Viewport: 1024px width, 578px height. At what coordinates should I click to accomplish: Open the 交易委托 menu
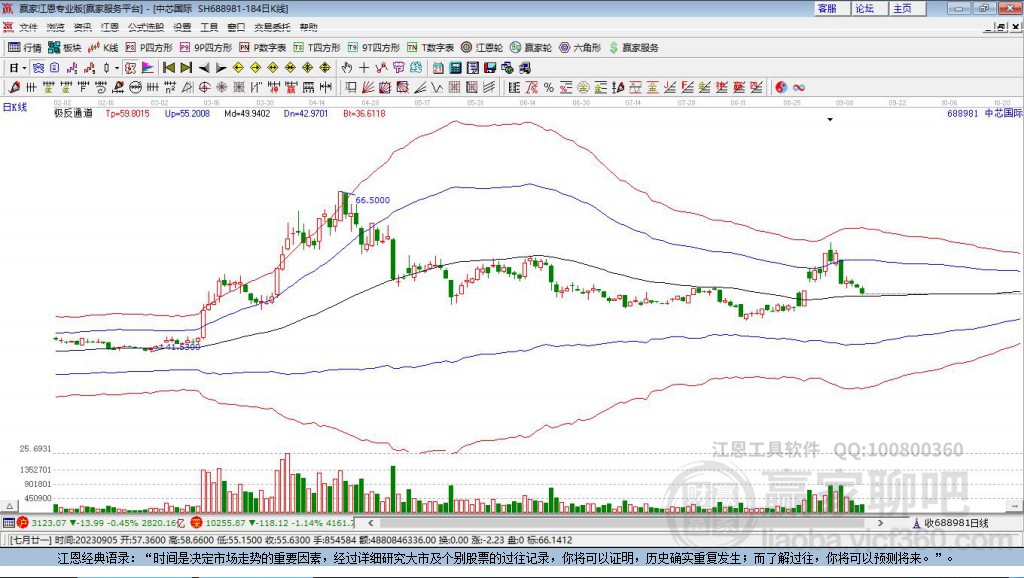pos(272,27)
